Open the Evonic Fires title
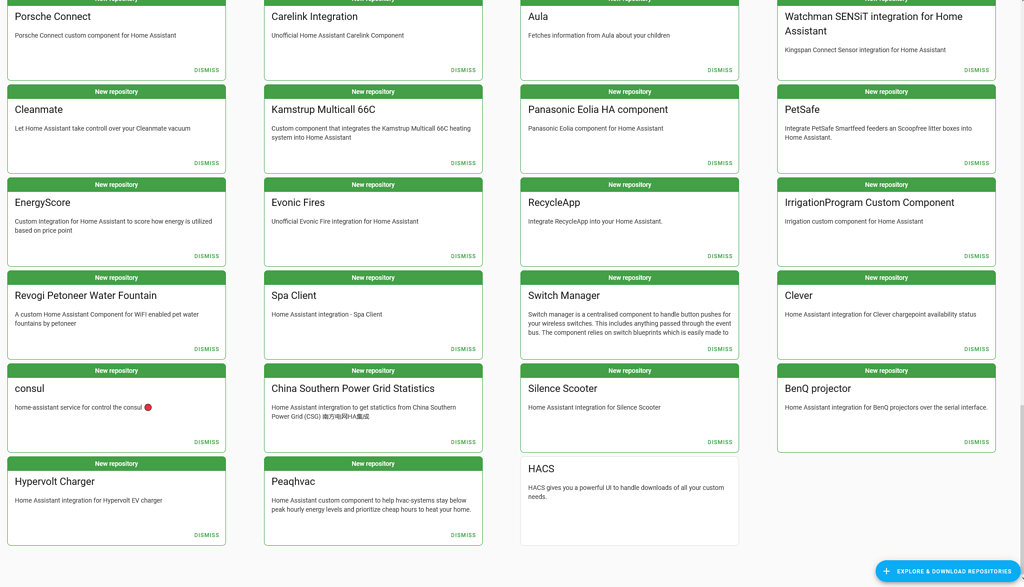 [x=298, y=202]
